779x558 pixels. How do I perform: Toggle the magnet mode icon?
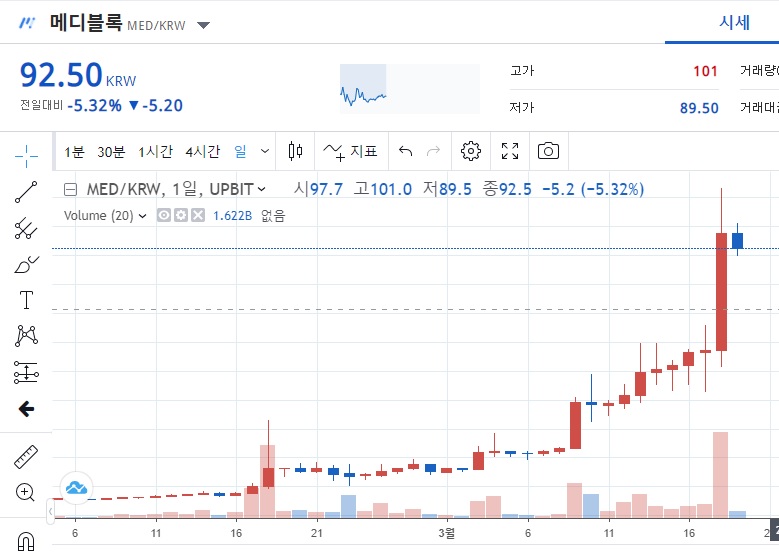(x=26, y=541)
